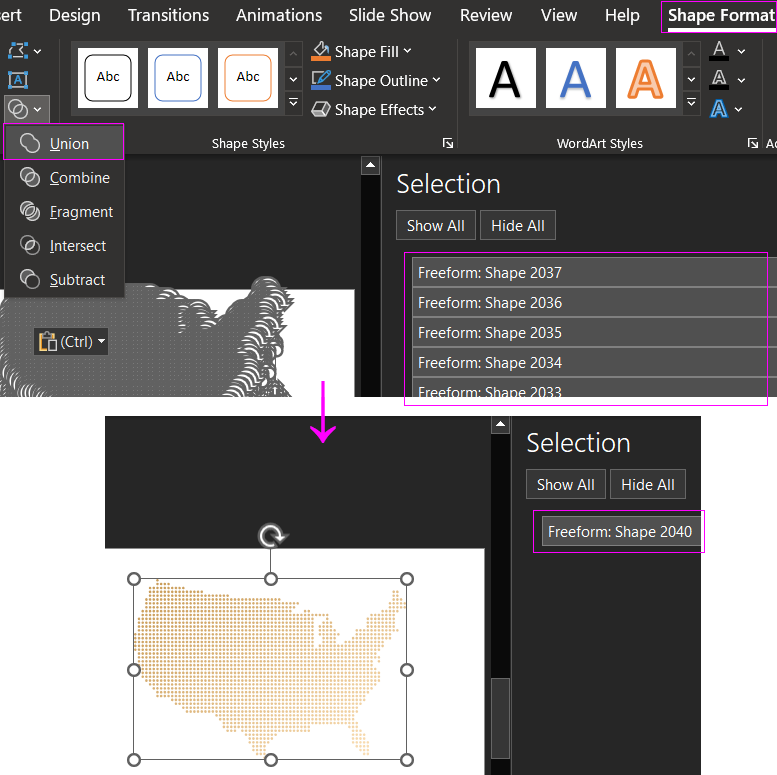
Task: Switch to the Animations tab
Action: 279,15
